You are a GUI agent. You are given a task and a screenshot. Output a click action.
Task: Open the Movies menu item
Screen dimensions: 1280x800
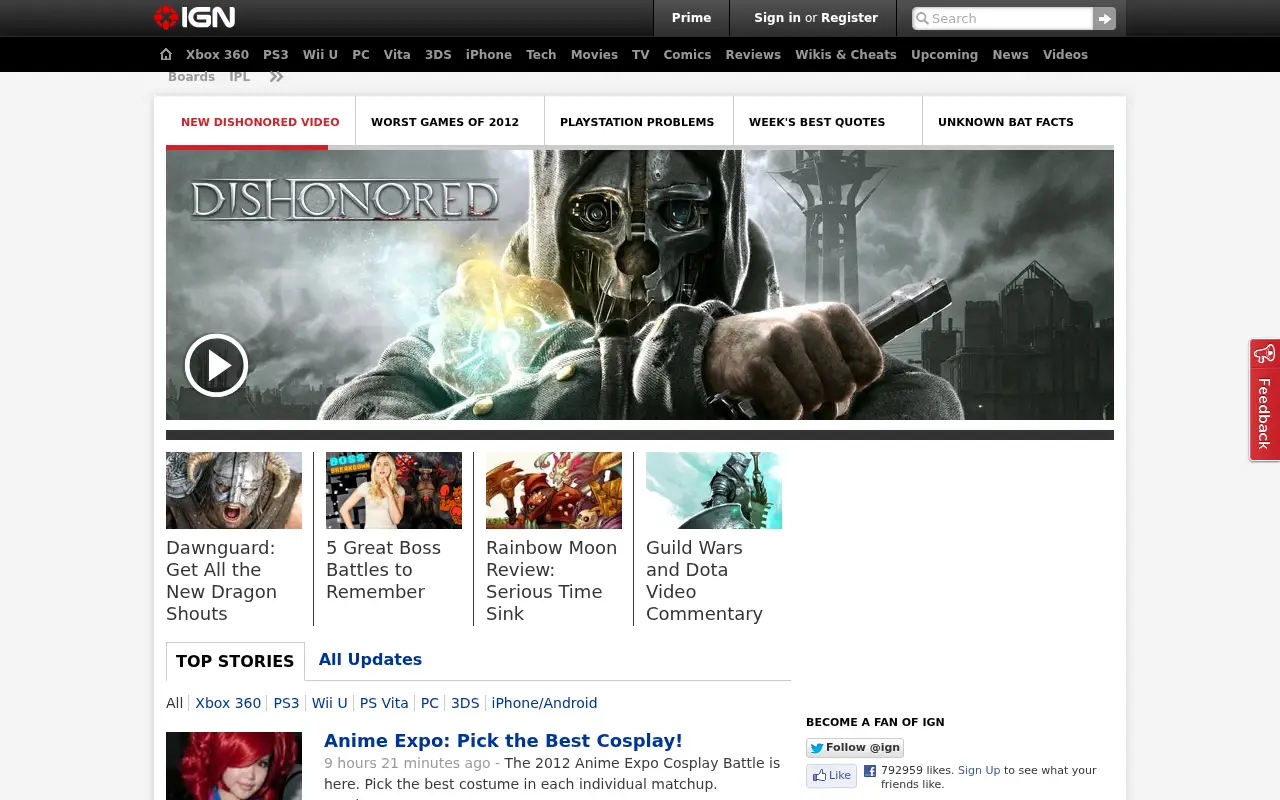click(x=594, y=55)
